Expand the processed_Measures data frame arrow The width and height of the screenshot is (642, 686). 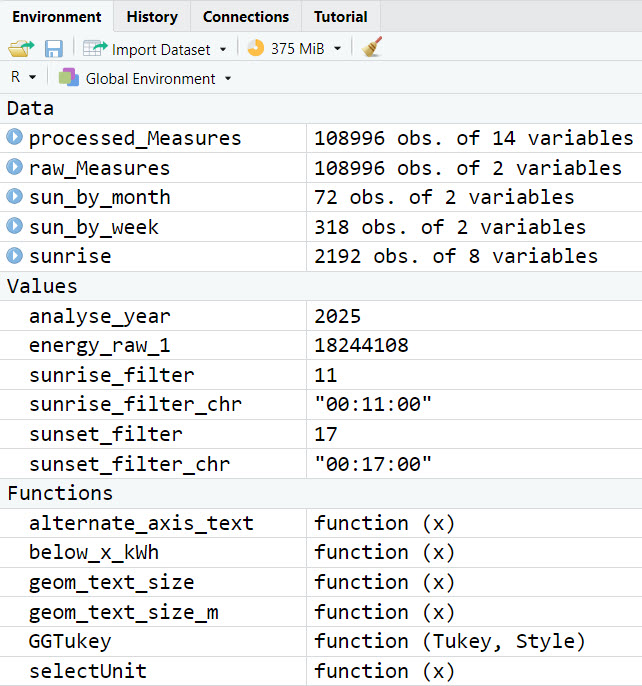14,138
